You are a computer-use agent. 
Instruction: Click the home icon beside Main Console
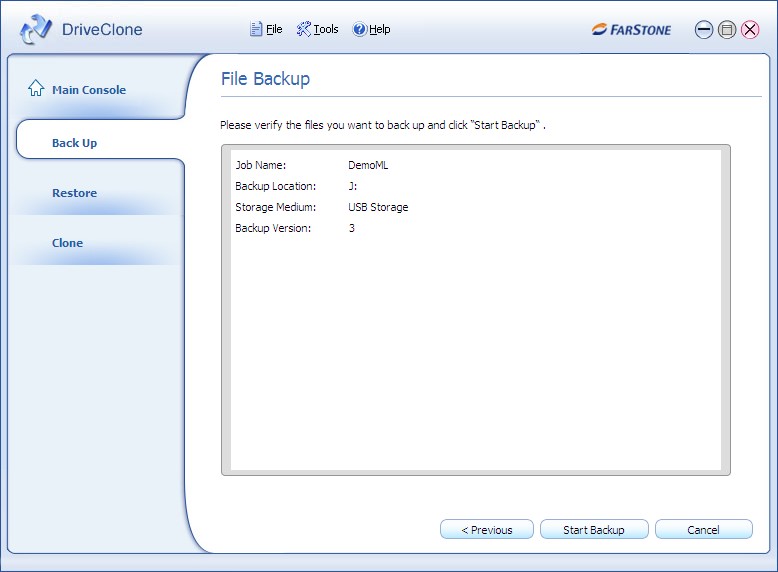(36, 89)
